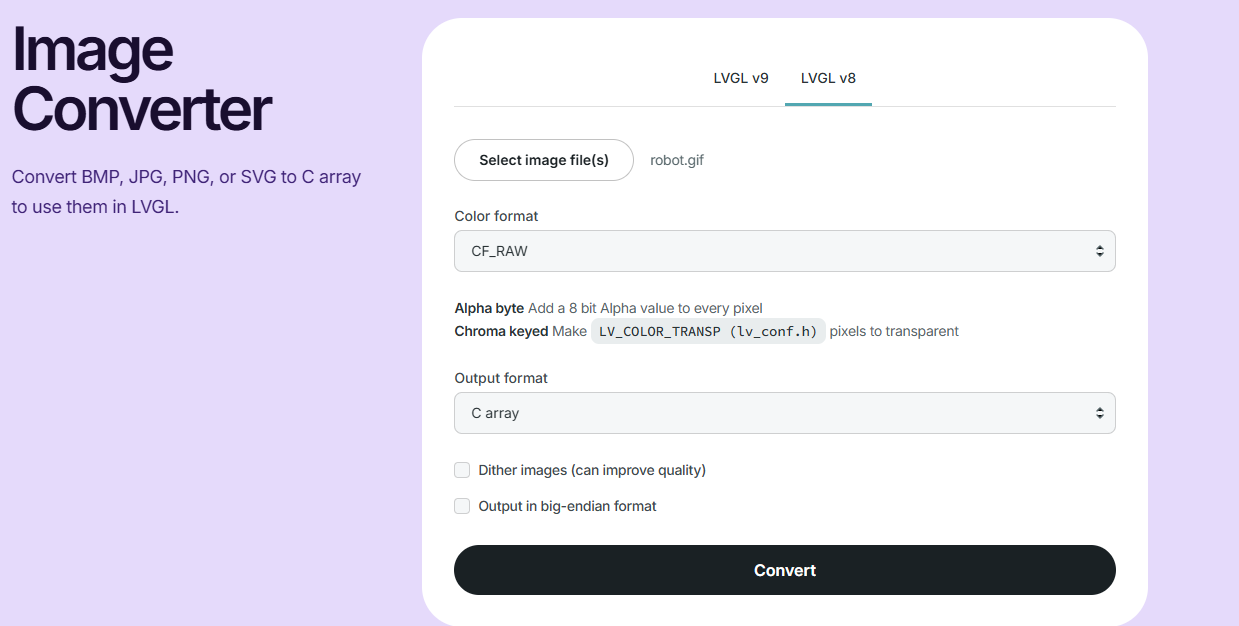Viewport: 1239px width, 626px height.
Task: Click the "Output in big-endian format" label text
Action: point(567,506)
